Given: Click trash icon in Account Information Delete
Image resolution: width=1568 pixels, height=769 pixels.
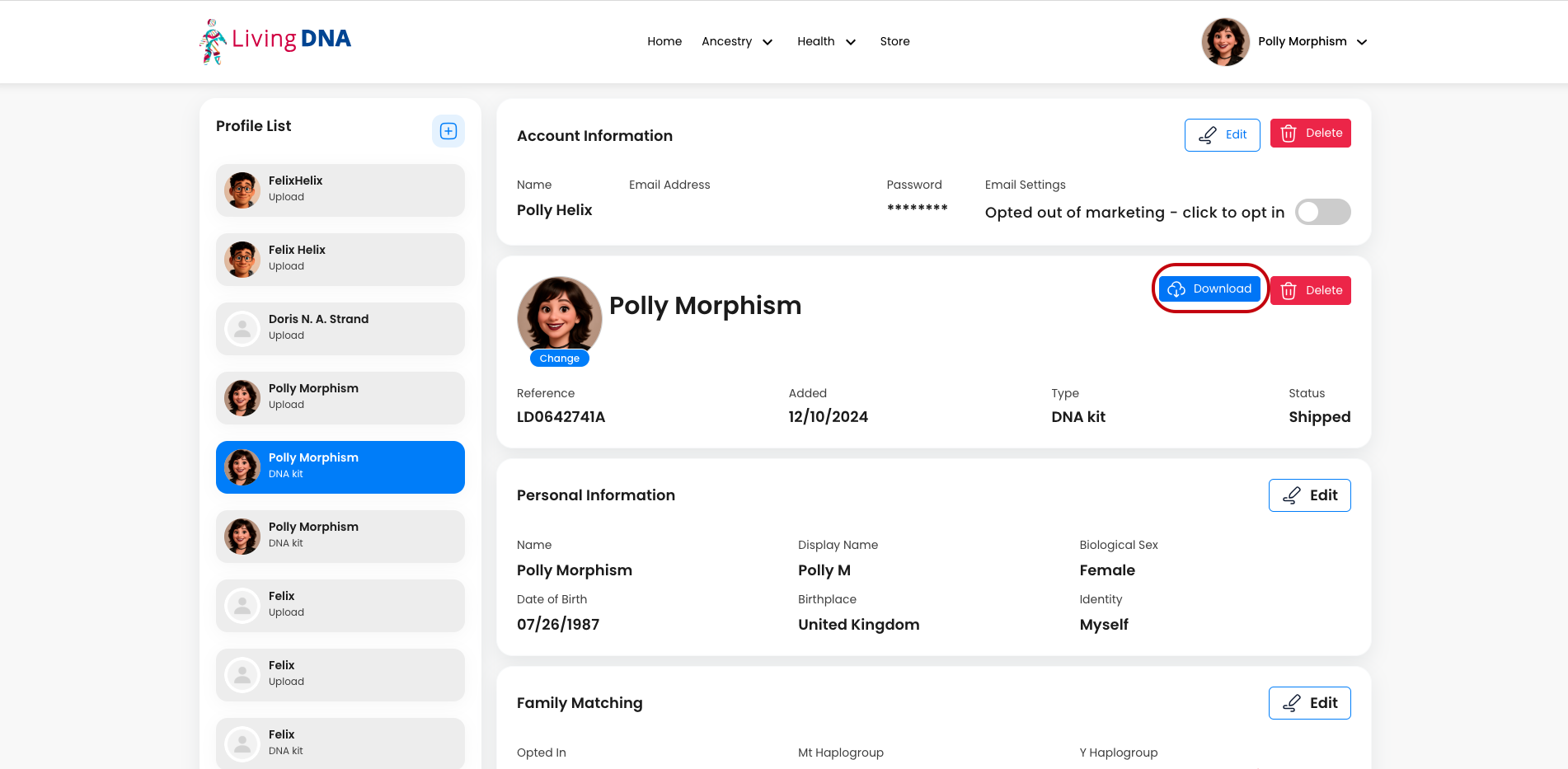Looking at the screenshot, I should pos(1289,134).
